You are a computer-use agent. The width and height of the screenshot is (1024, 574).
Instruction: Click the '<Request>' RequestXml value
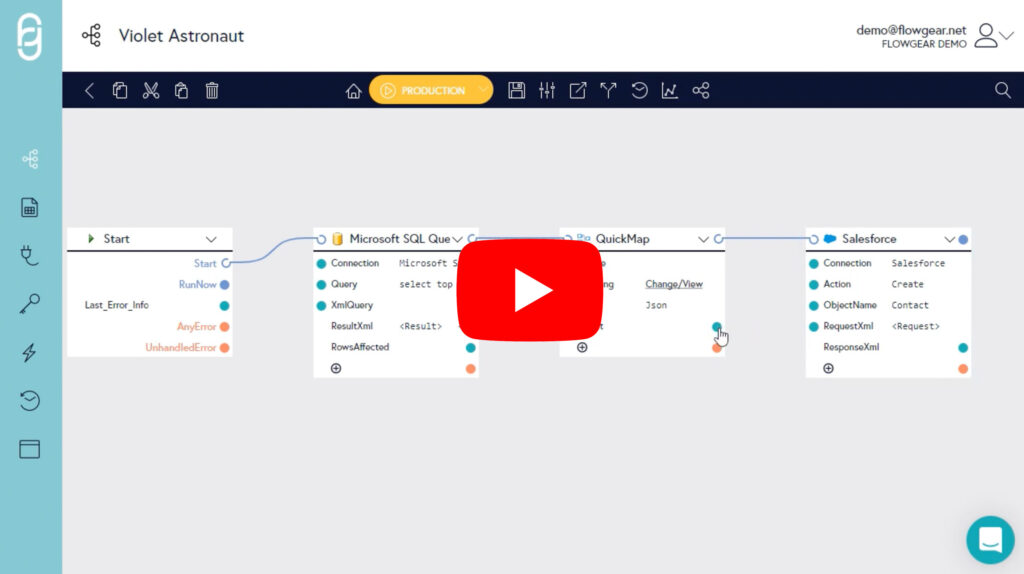point(915,326)
